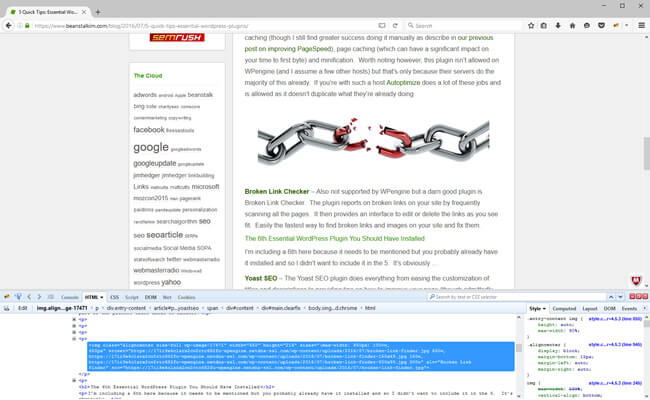Image resolution: width=650 pixels, height=400 pixels.
Task: Open the bookmarks library clipboard icon
Action: pos(543,26)
